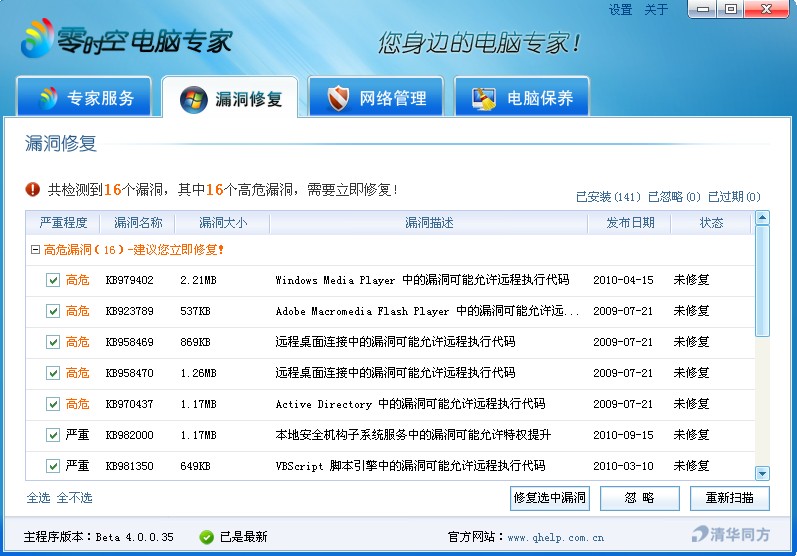Click the red warning exclamation icon

pos(33,190)
